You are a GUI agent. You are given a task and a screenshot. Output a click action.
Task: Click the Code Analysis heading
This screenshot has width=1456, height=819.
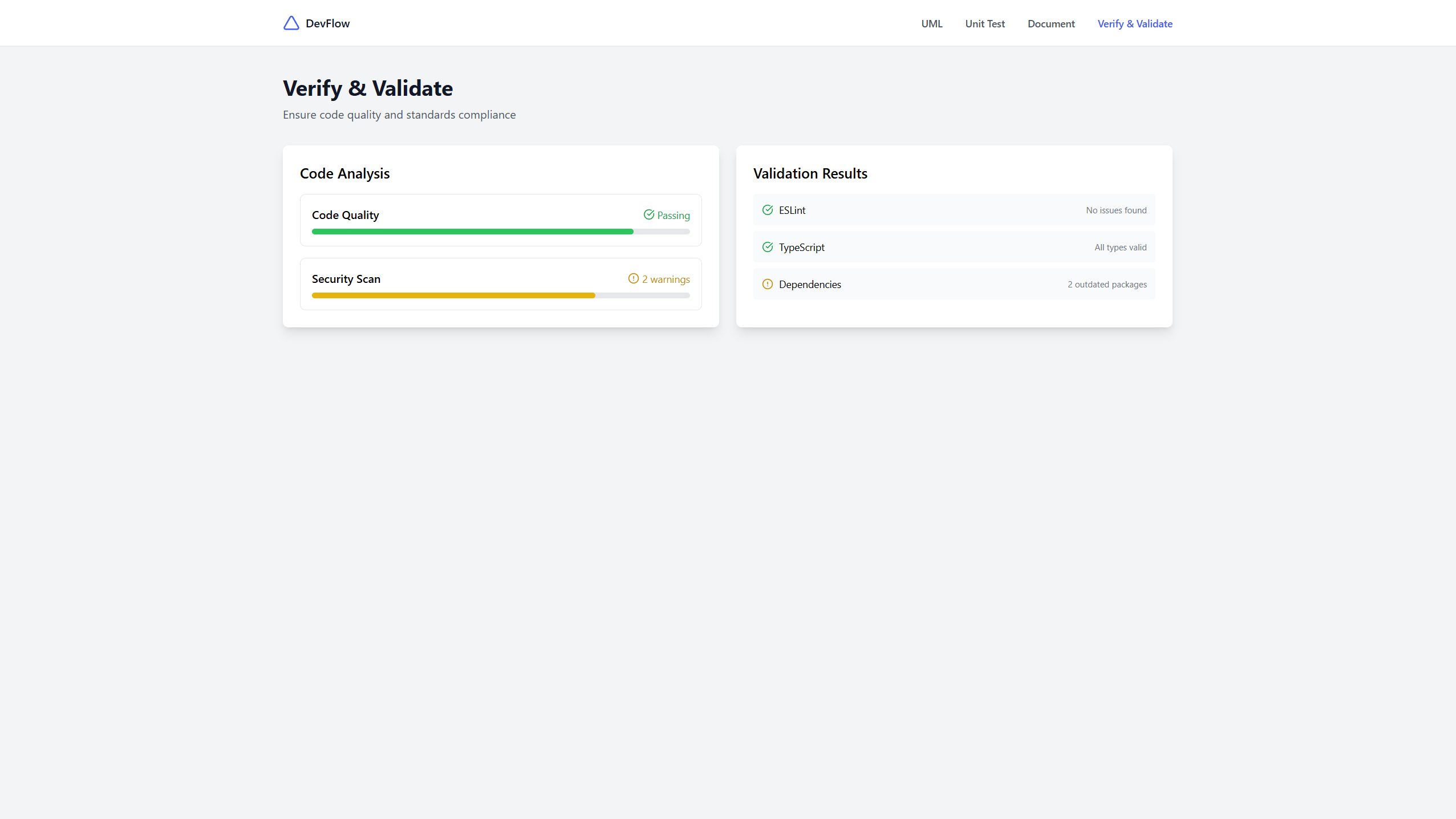click(344, 173)
